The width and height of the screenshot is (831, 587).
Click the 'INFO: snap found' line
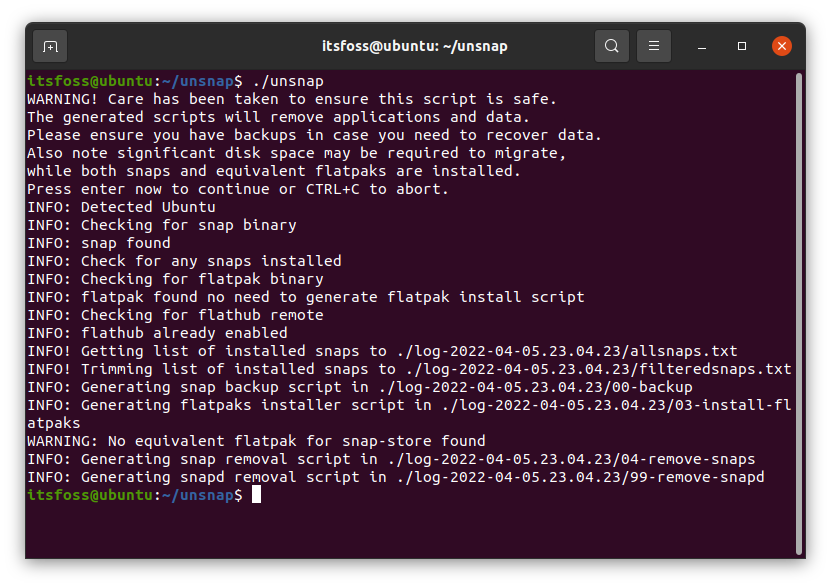tap(98, 243)
